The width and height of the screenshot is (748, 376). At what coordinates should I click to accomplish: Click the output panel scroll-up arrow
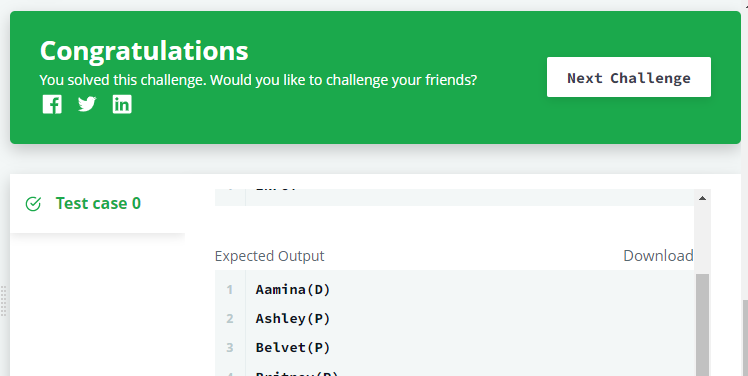702,198
